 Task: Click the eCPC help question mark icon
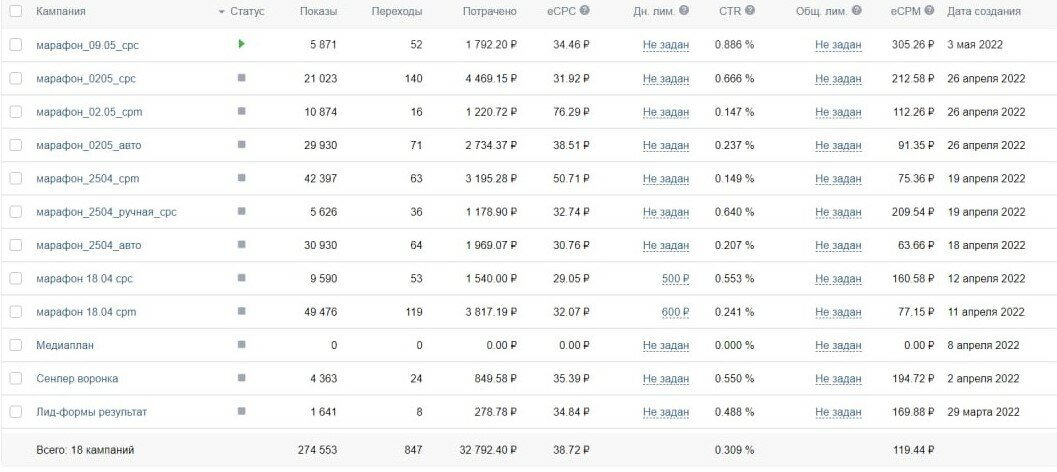pos(584,11)
